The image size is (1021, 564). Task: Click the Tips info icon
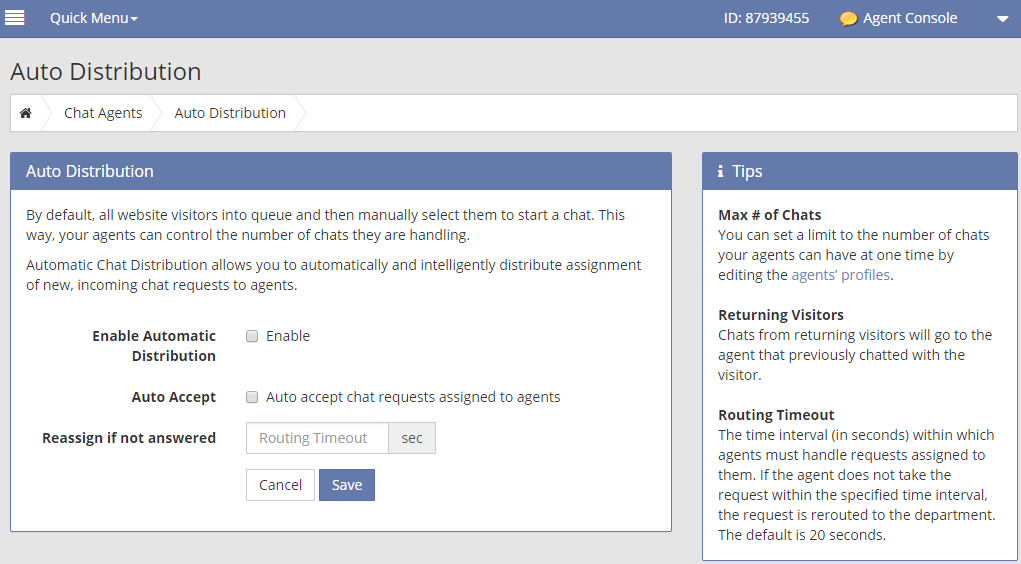pos(720,172)
